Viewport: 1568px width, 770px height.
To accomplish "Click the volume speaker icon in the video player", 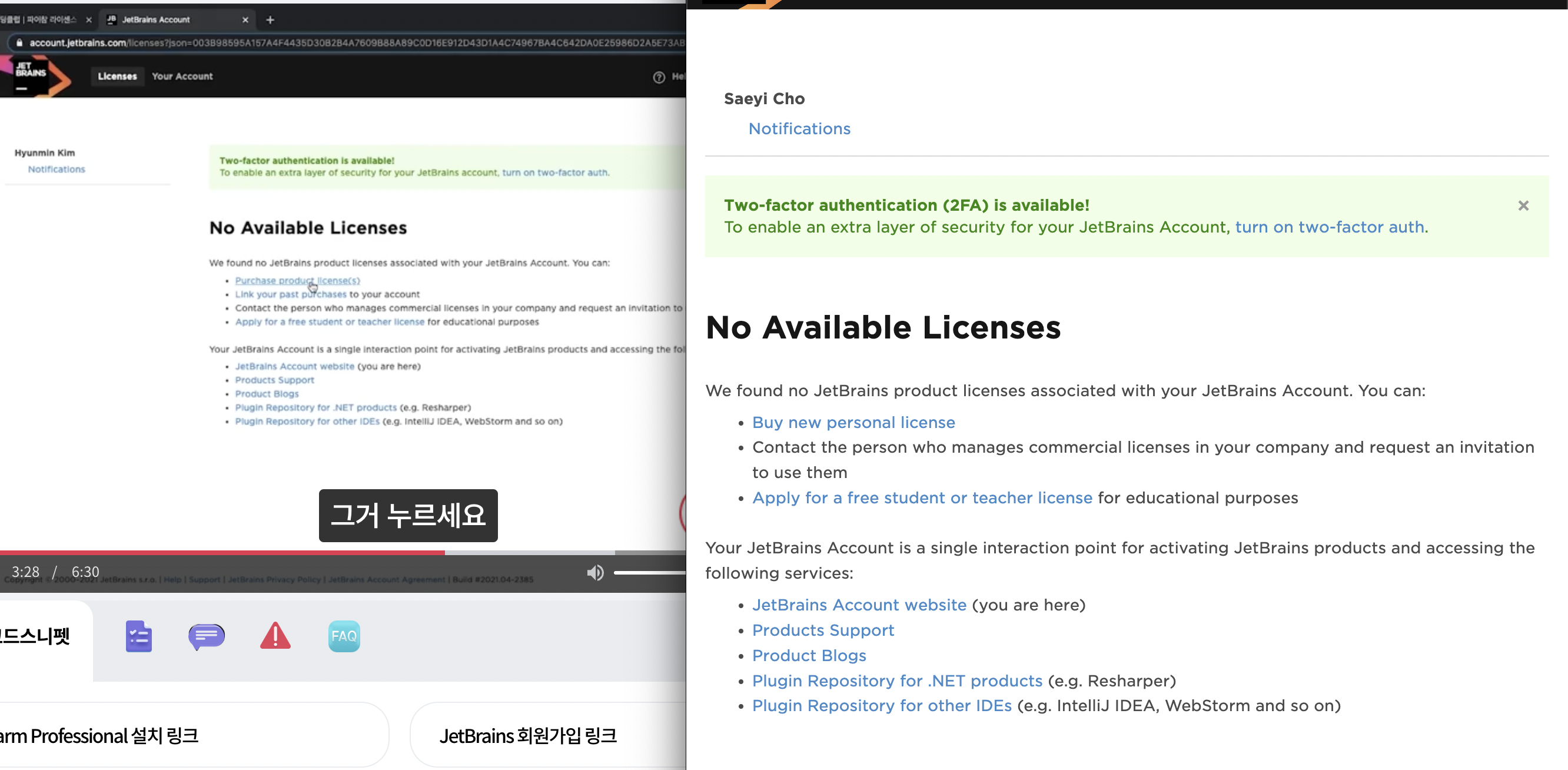I will point(594,572).
